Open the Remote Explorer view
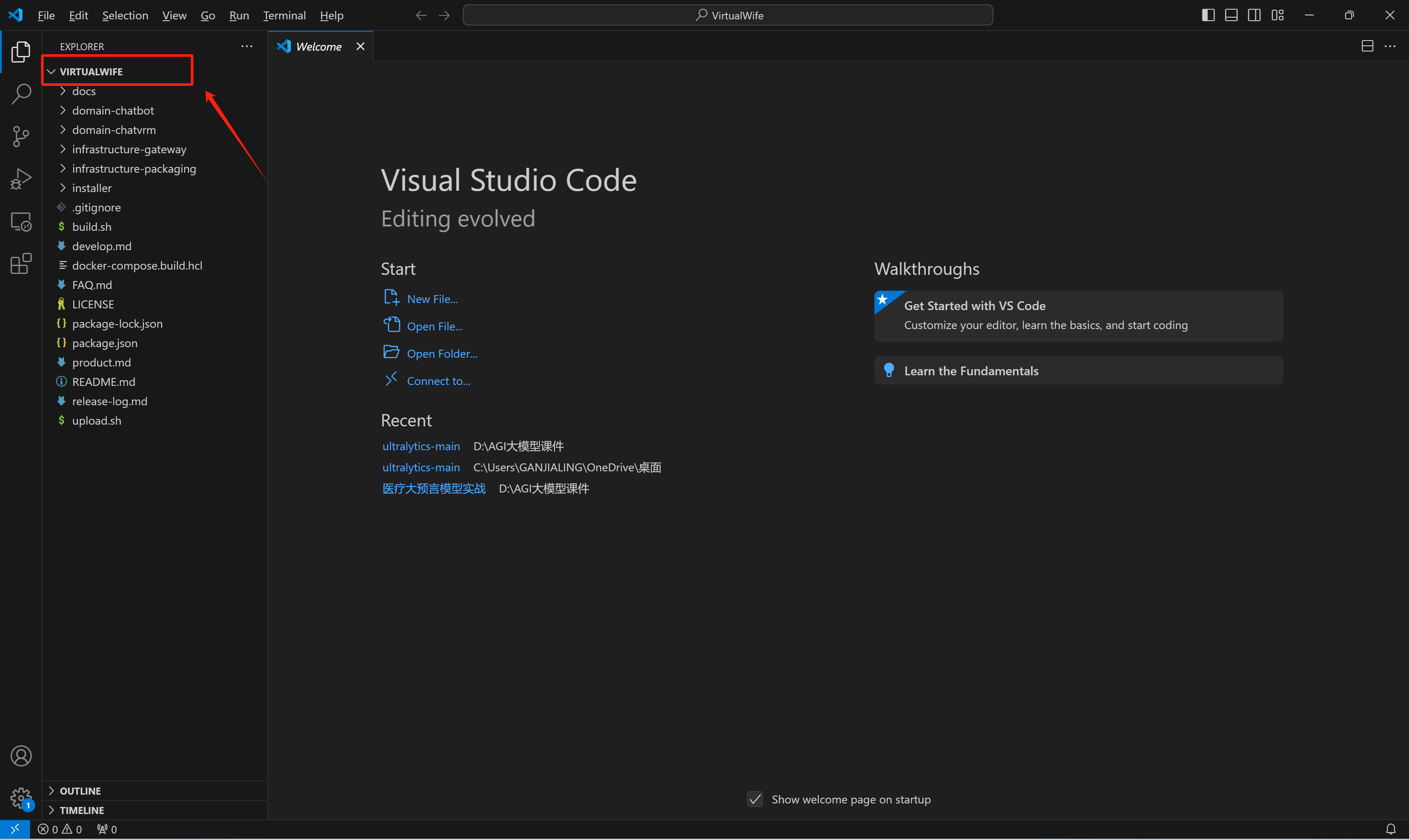The image size is (1409, 840). [x=21, y=221]
